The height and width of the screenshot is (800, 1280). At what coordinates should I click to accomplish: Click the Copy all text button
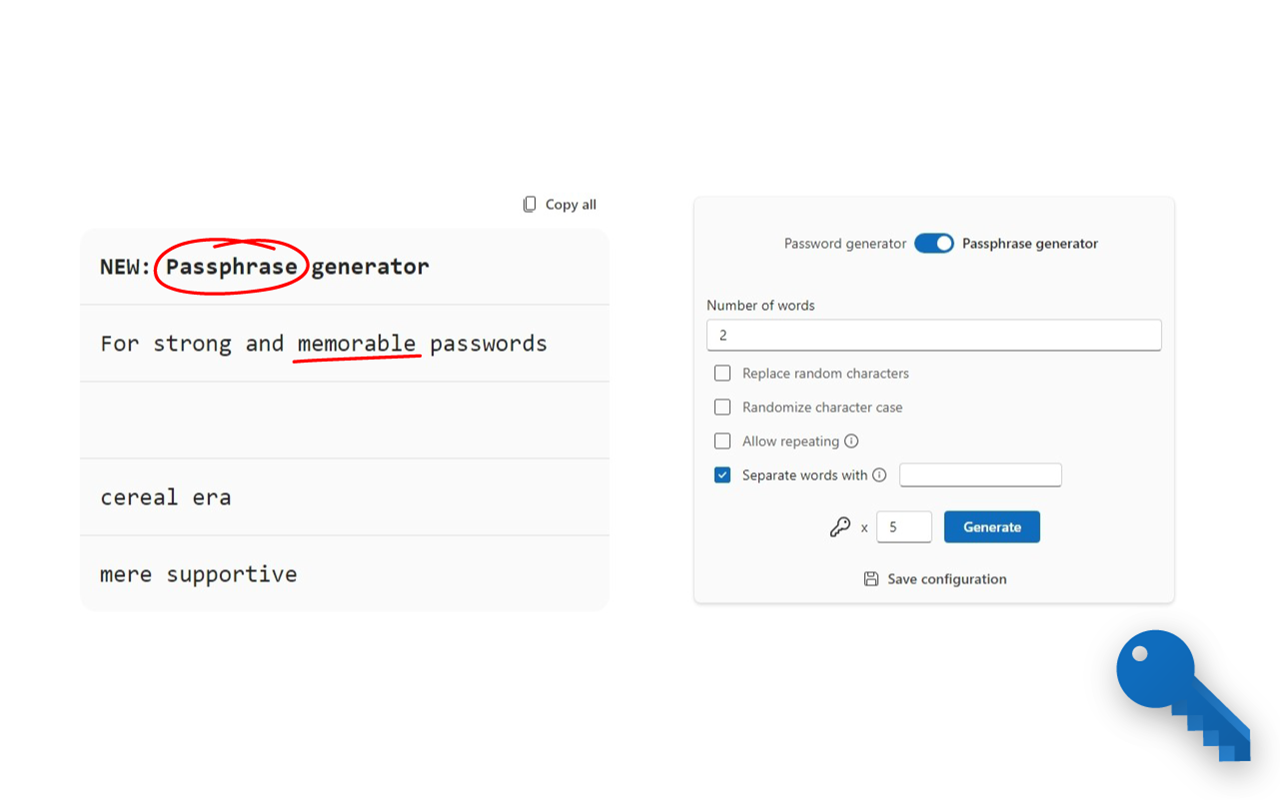point(571,204)
